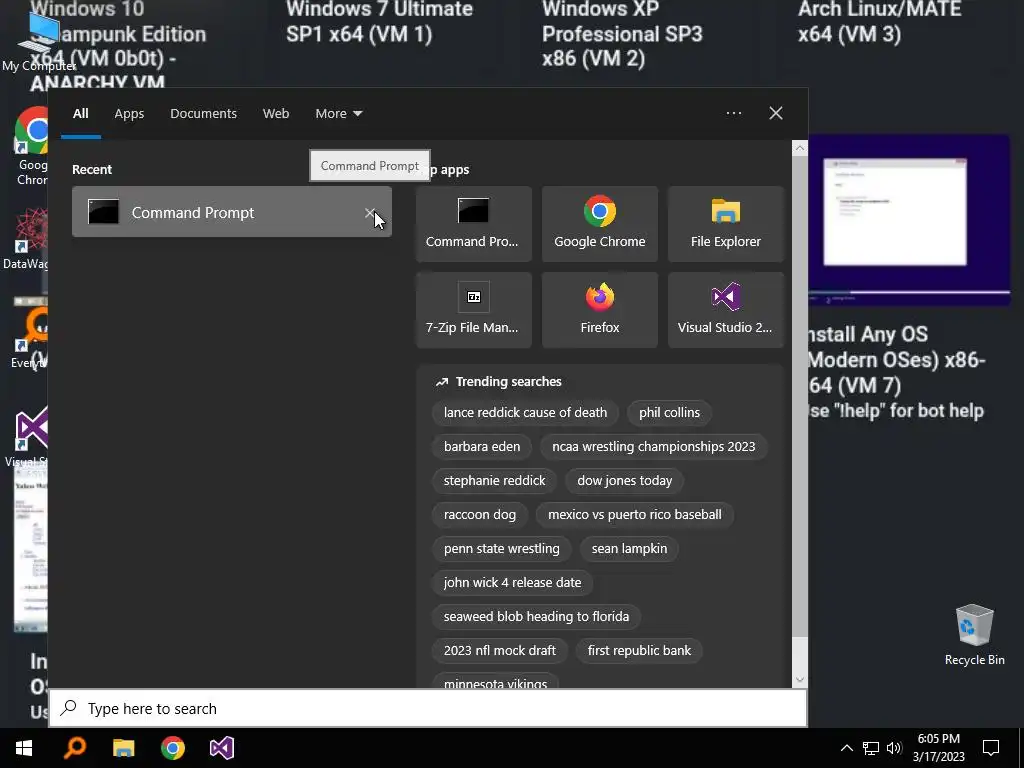This screenshot has width=1024, height=768.
Task: Launch Command Prompt tile in top apps
Action: click(473, 224)
